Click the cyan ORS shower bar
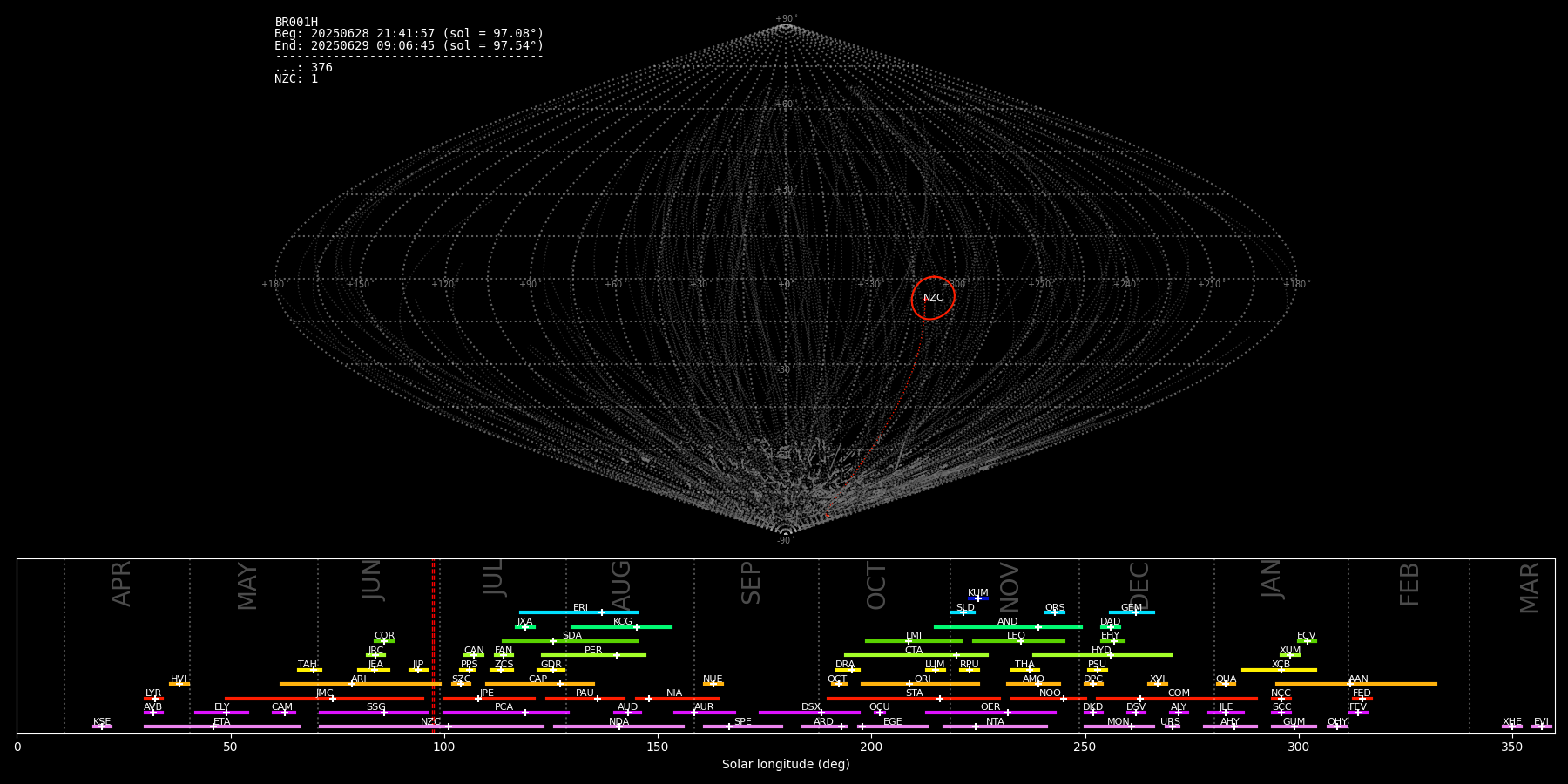Viewport: 1568px width, 784px height. point(1055,612)
